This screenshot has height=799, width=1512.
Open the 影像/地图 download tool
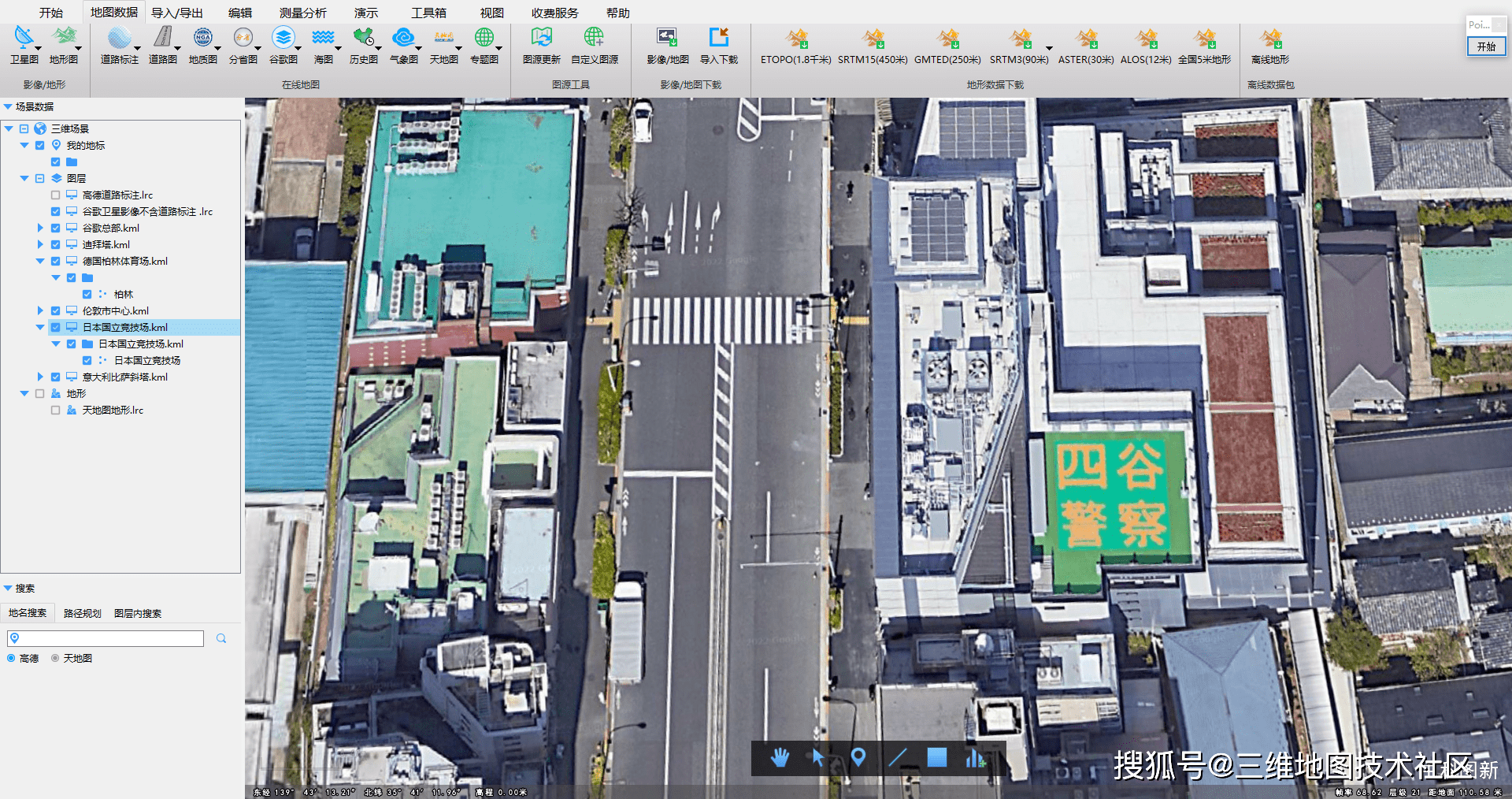668,45
